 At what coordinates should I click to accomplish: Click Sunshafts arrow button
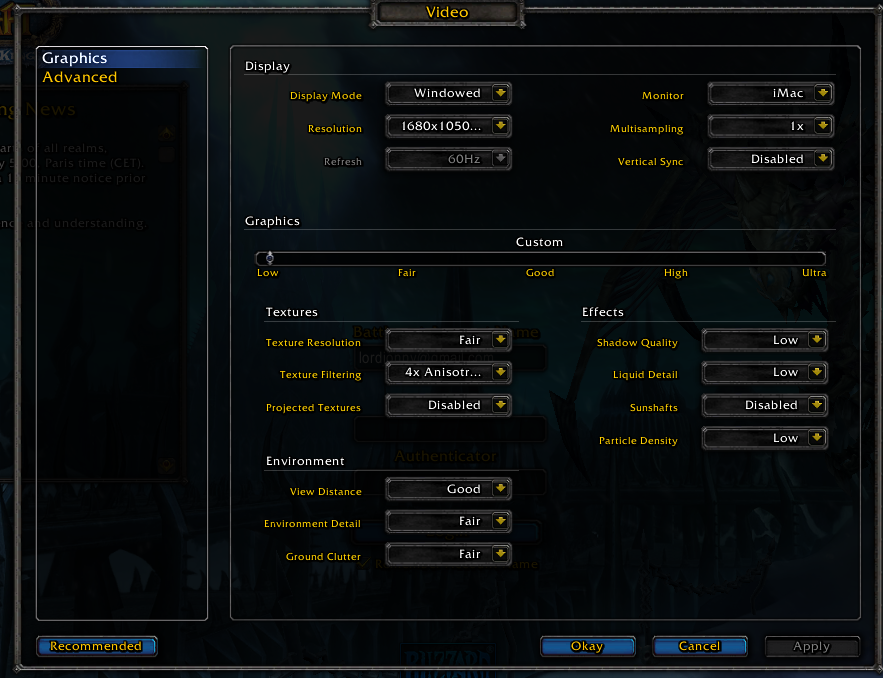(x=817, y=404)
